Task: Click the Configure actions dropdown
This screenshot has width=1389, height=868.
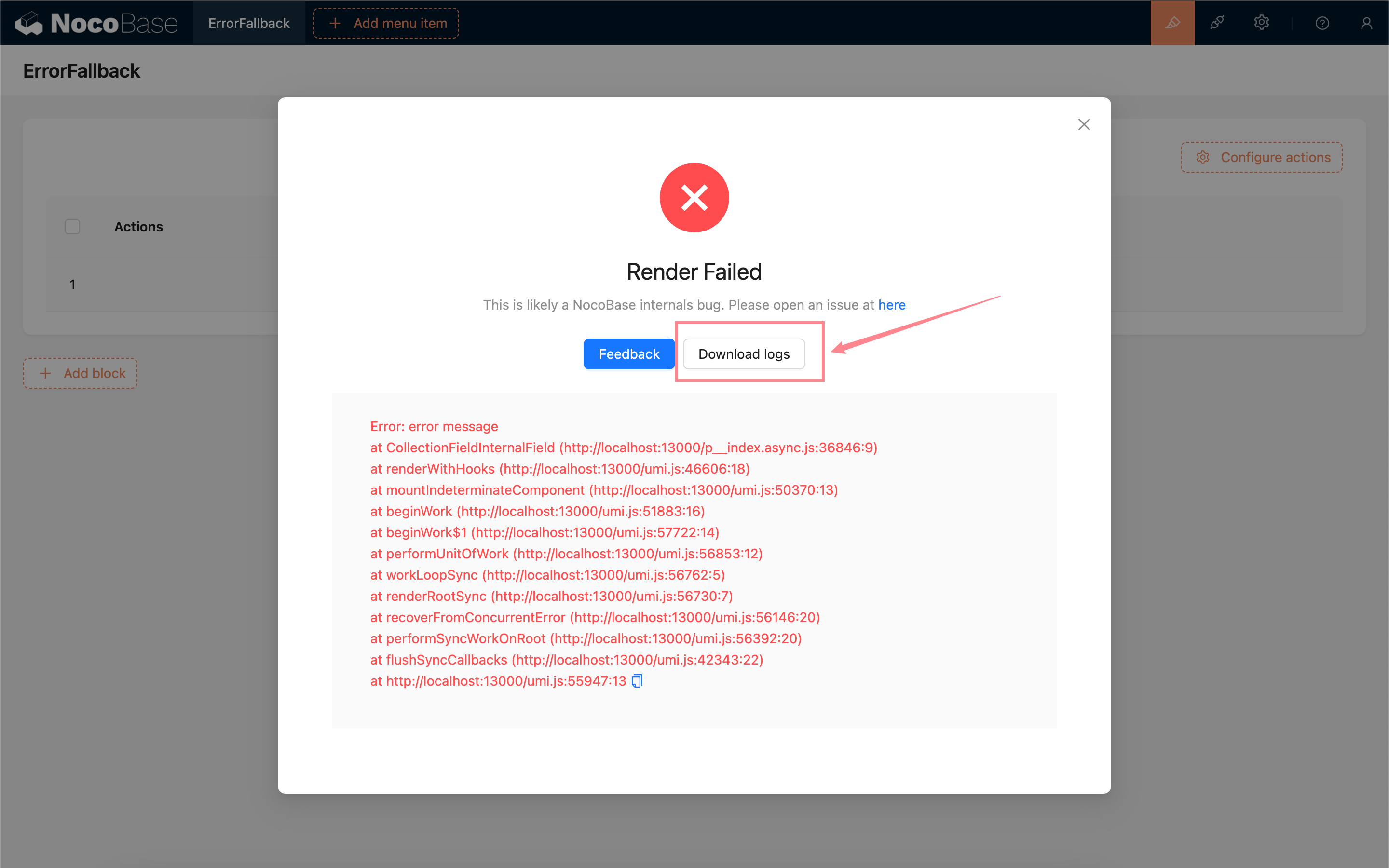Action: 1263,157
